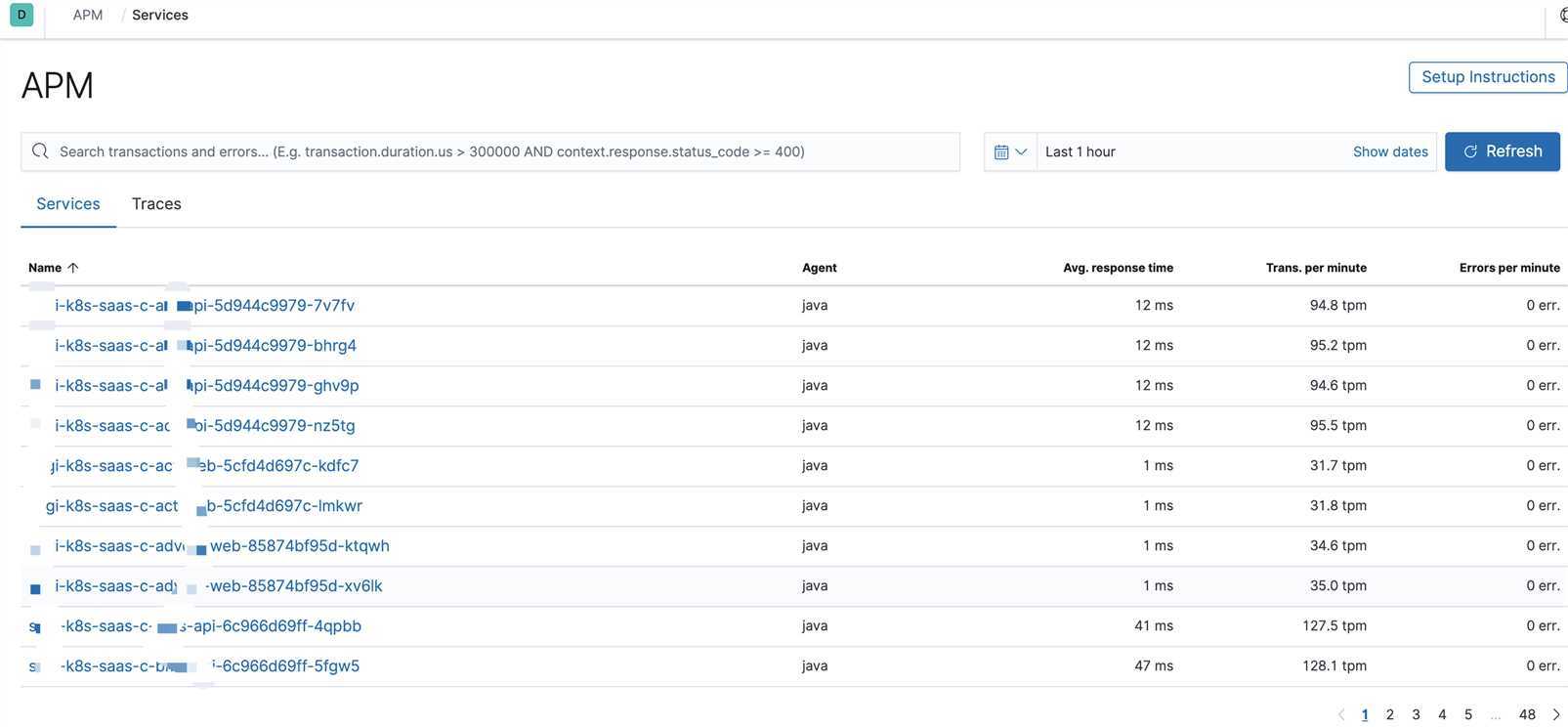Sort by Agent column
This screenshot has height=727, width=1568.
(x=820, y=268)
